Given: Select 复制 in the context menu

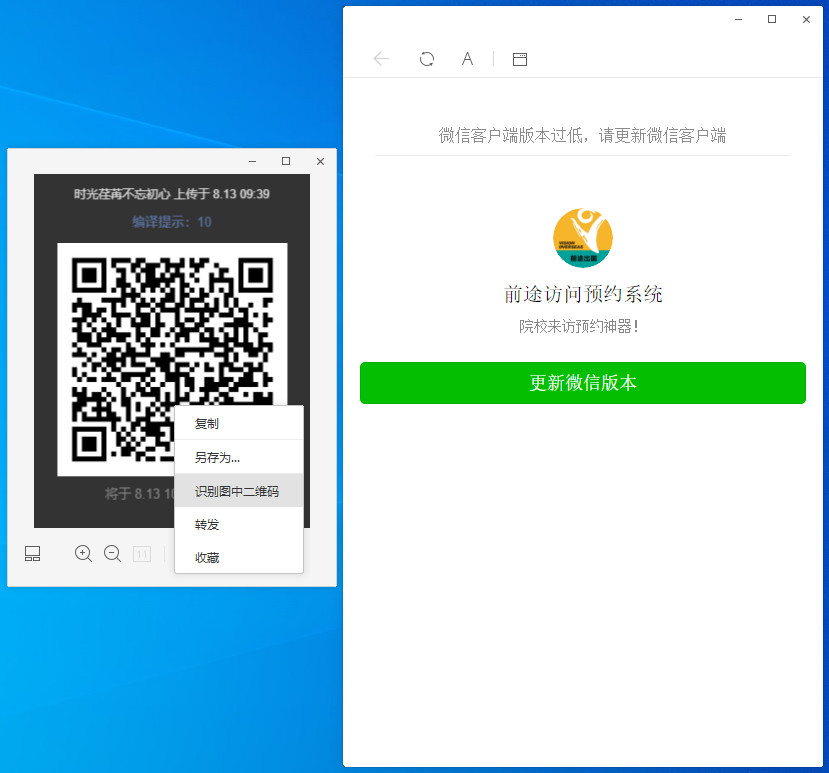Looking at the screenshot, I should (x=239, y=424).
